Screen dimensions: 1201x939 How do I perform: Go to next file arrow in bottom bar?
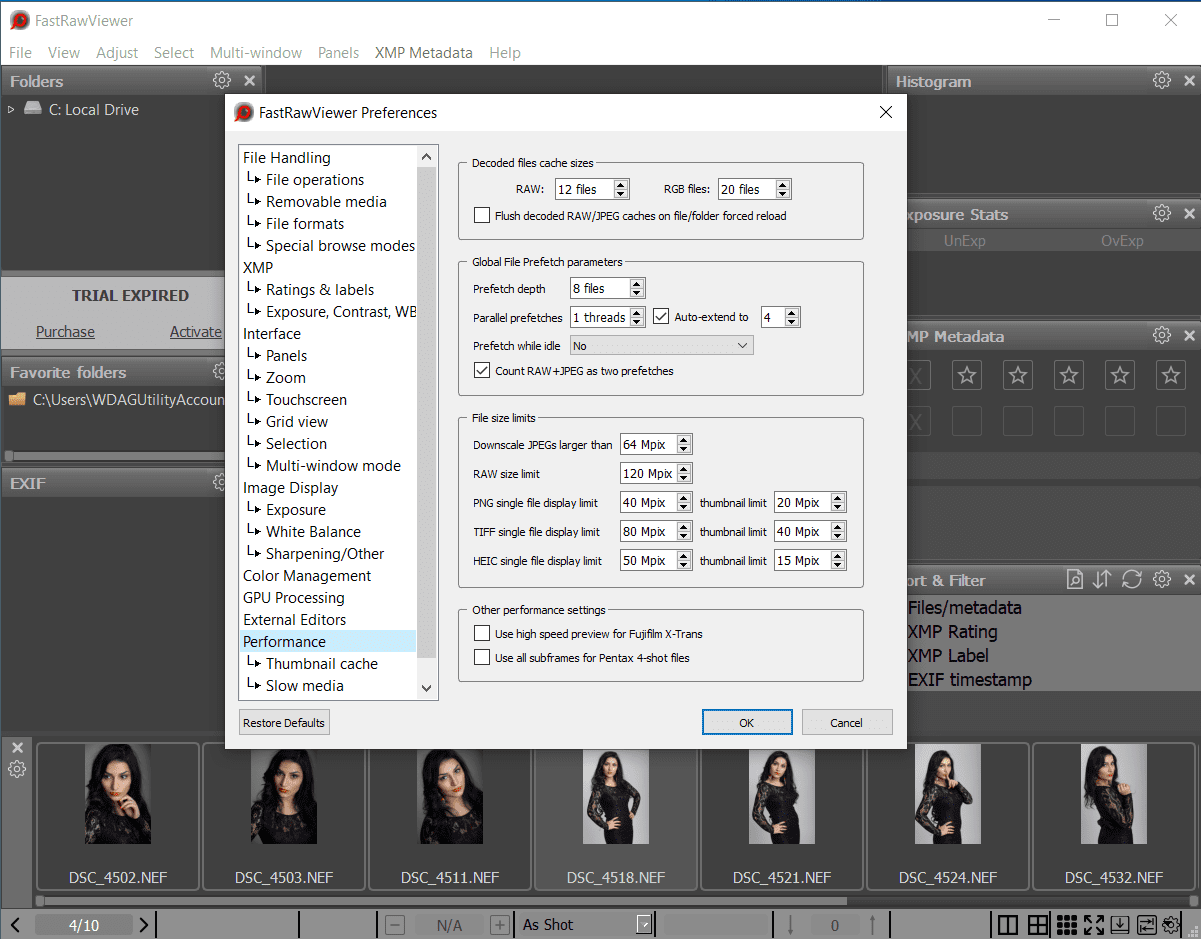[x=144, y=925]
